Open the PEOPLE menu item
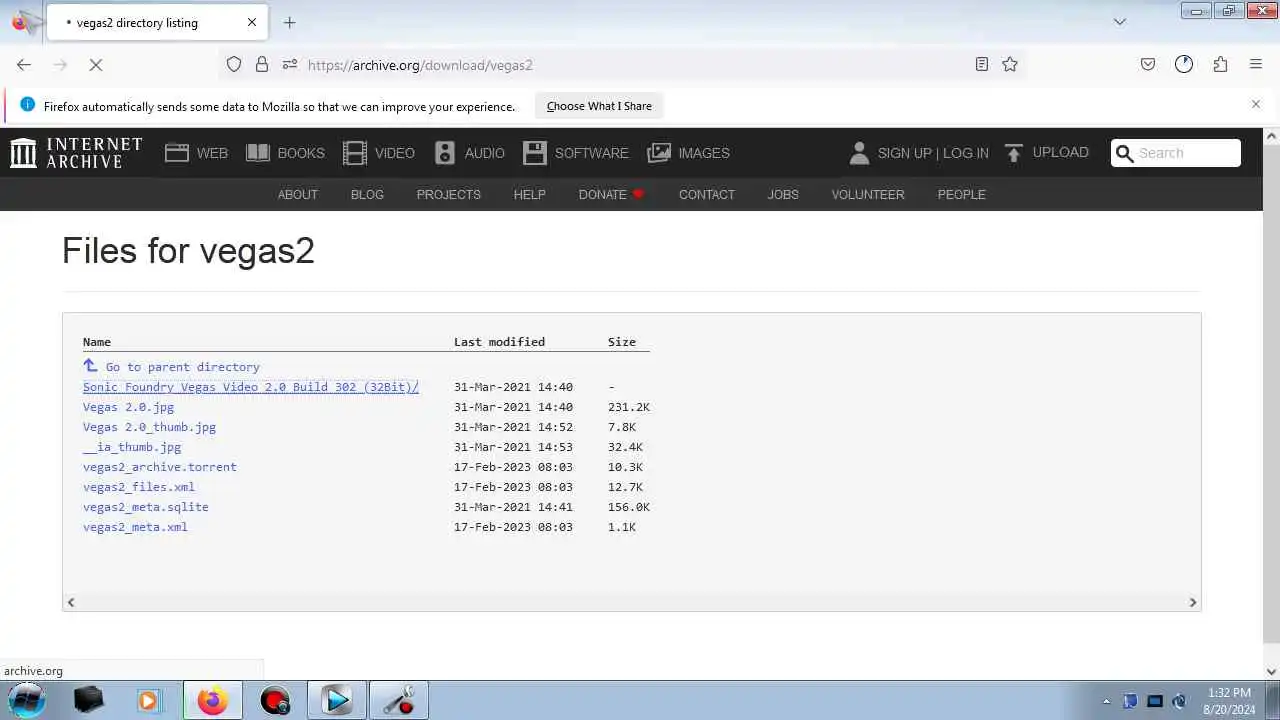1280x720 pixels. (x=962, y=194)
